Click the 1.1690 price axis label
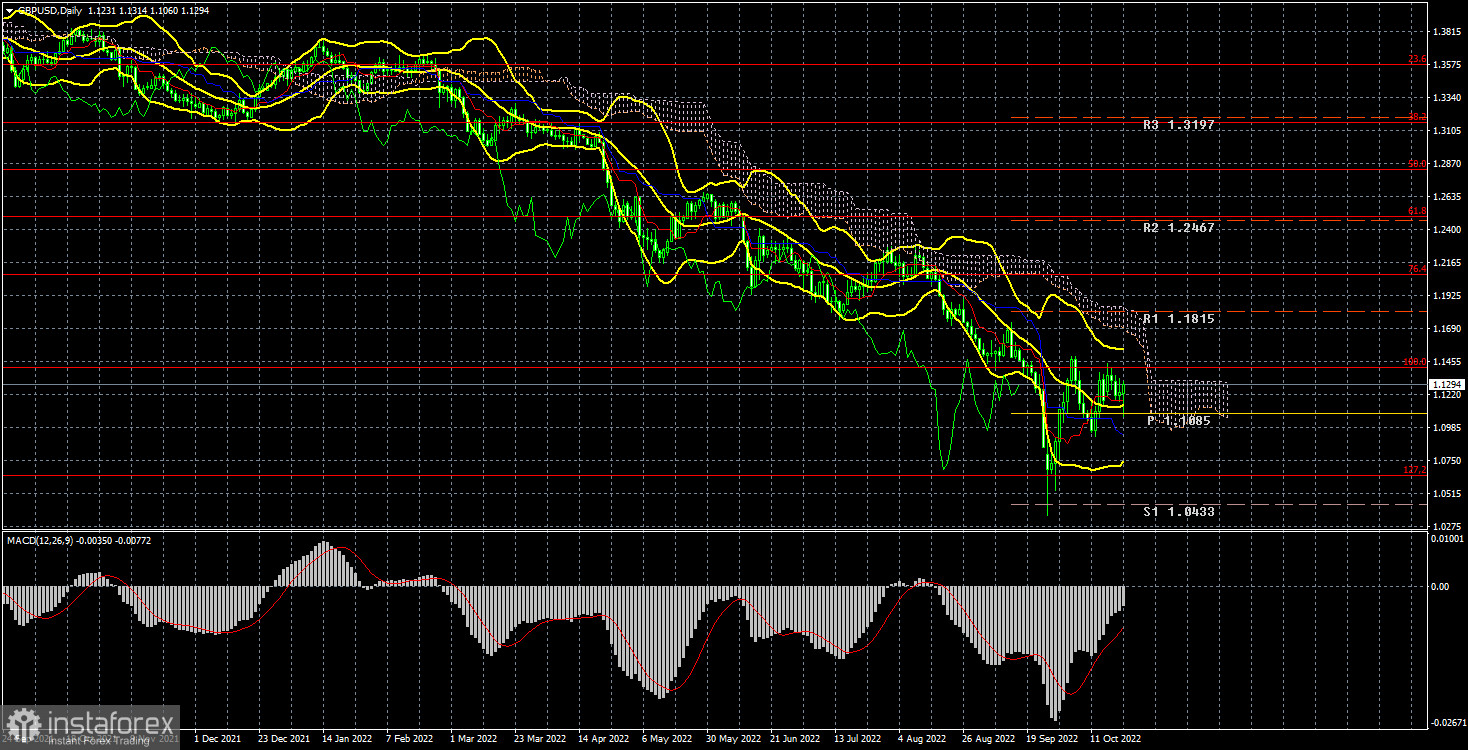Viewport: 1468px width, 750px height. (x=1446, y=329)
